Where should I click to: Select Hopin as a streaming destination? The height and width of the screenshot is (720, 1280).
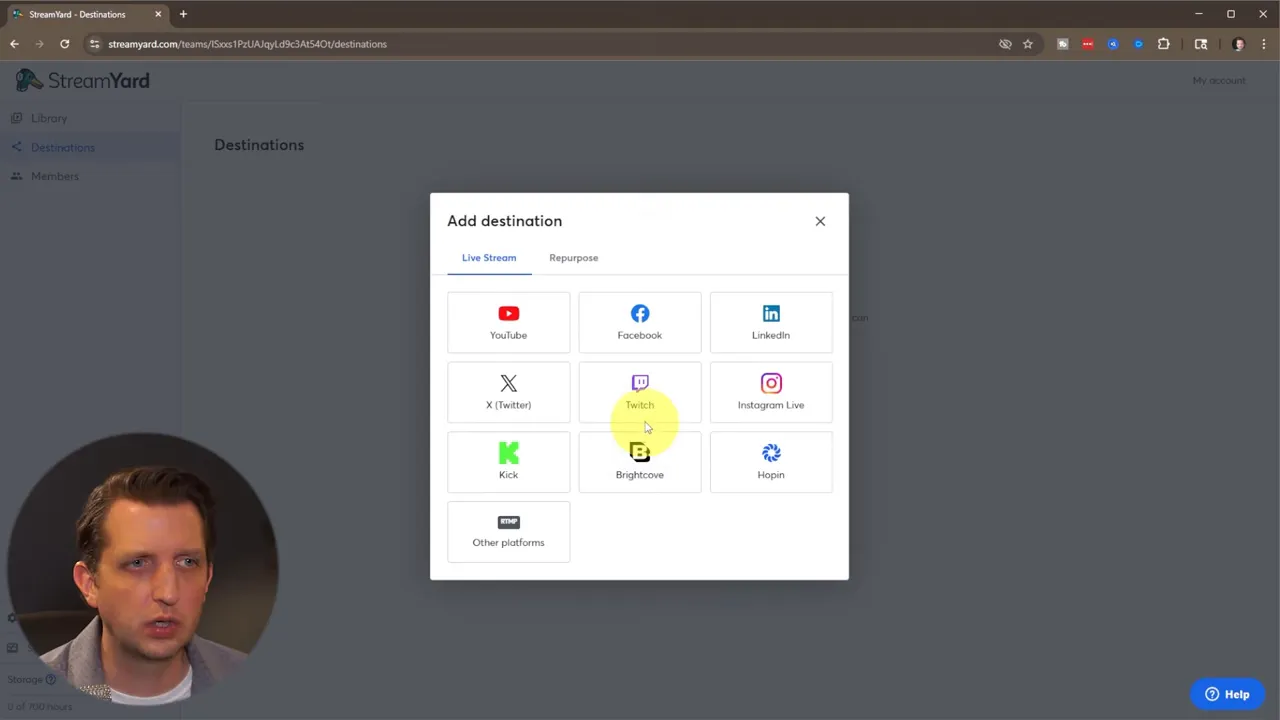[770, 461]
